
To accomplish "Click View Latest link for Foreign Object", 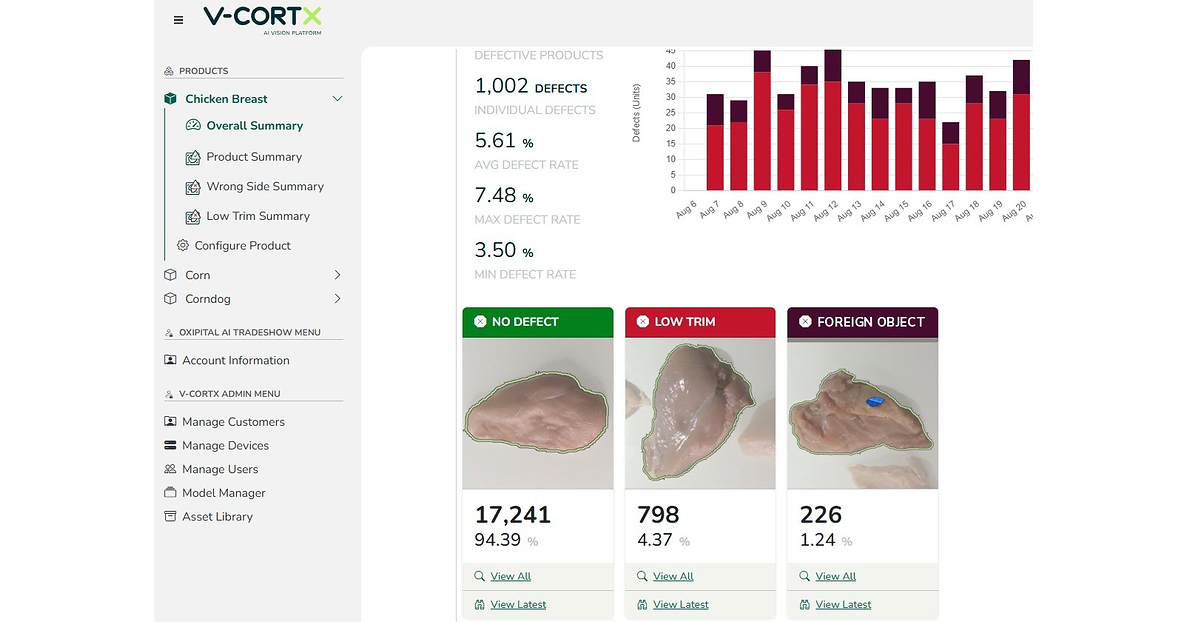I will pos(843,605).
